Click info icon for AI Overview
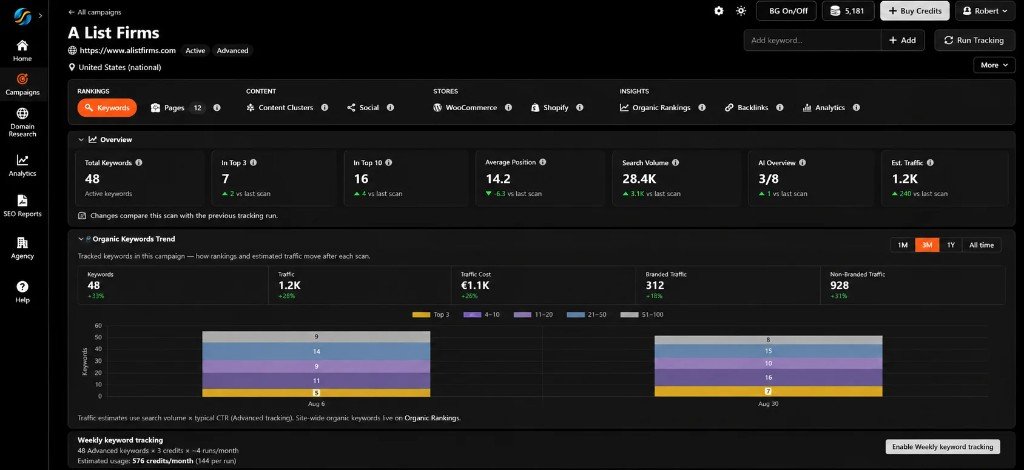Screen dimensions: 1024x470 [x=802, y=163]
